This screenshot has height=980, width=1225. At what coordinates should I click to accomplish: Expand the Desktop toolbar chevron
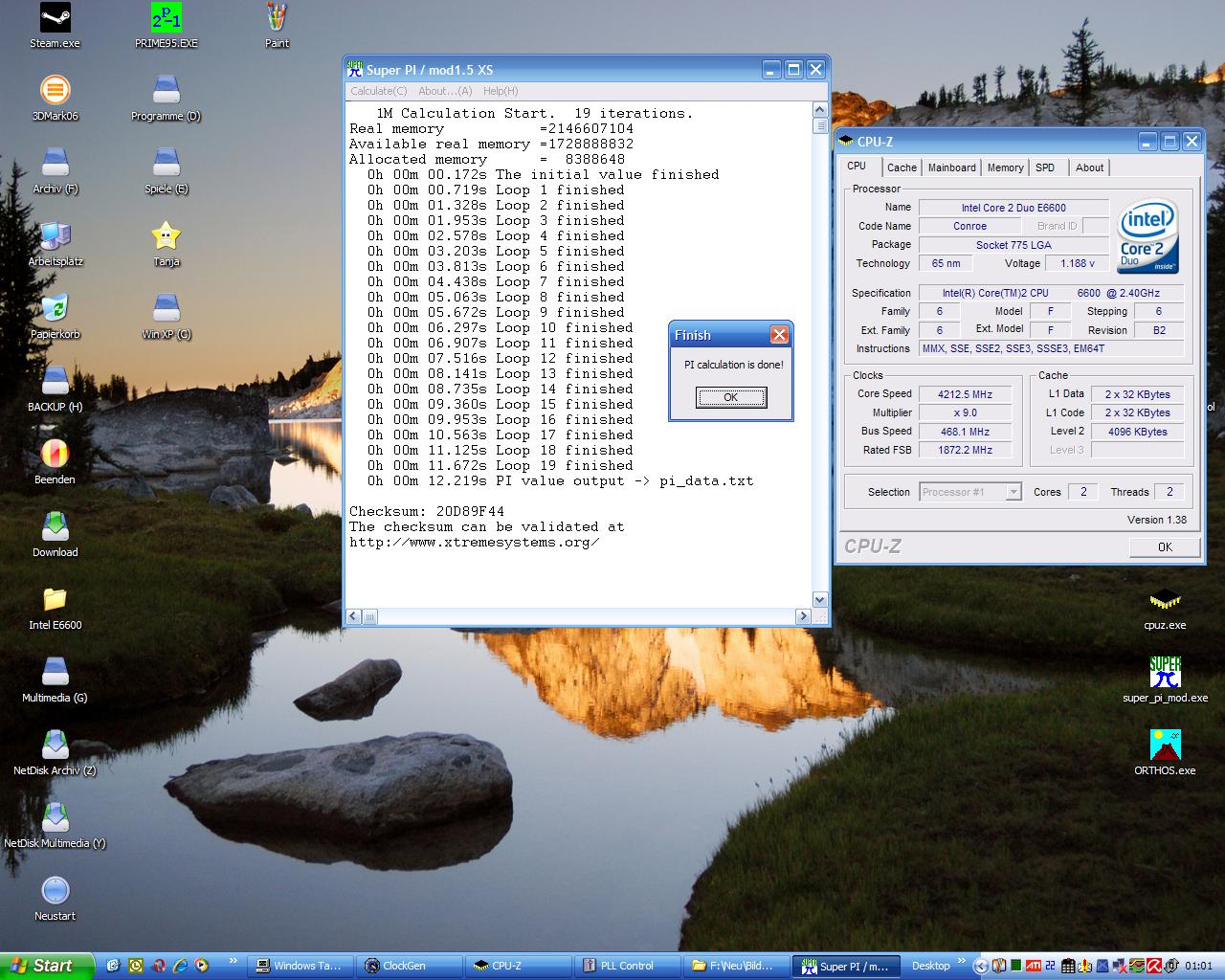coord(962,960)
